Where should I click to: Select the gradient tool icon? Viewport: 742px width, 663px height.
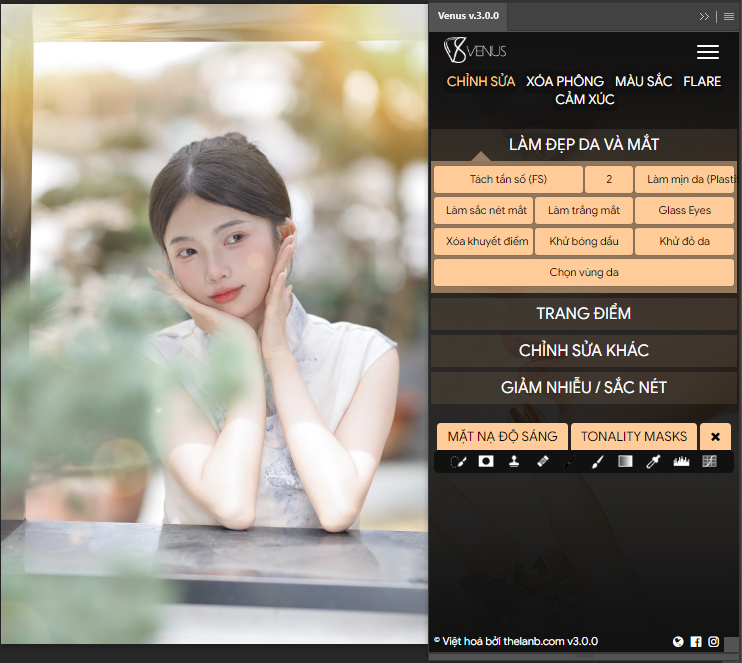625,462
